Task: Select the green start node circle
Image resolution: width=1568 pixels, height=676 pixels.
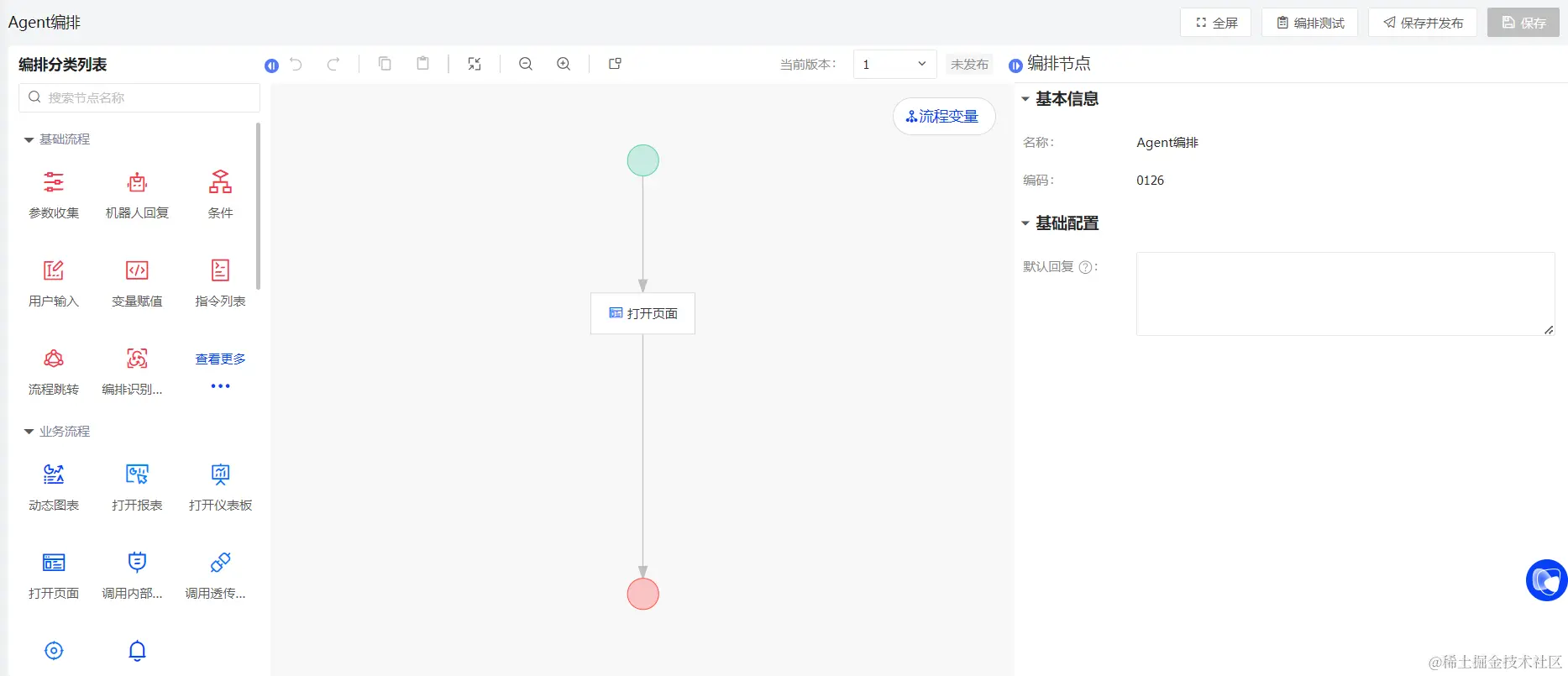Action: tap(643, 160)
